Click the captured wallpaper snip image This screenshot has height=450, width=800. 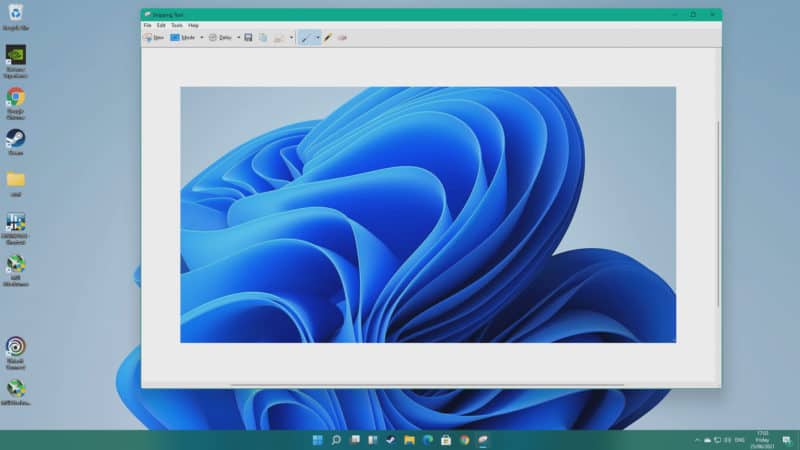click(428, 215)
